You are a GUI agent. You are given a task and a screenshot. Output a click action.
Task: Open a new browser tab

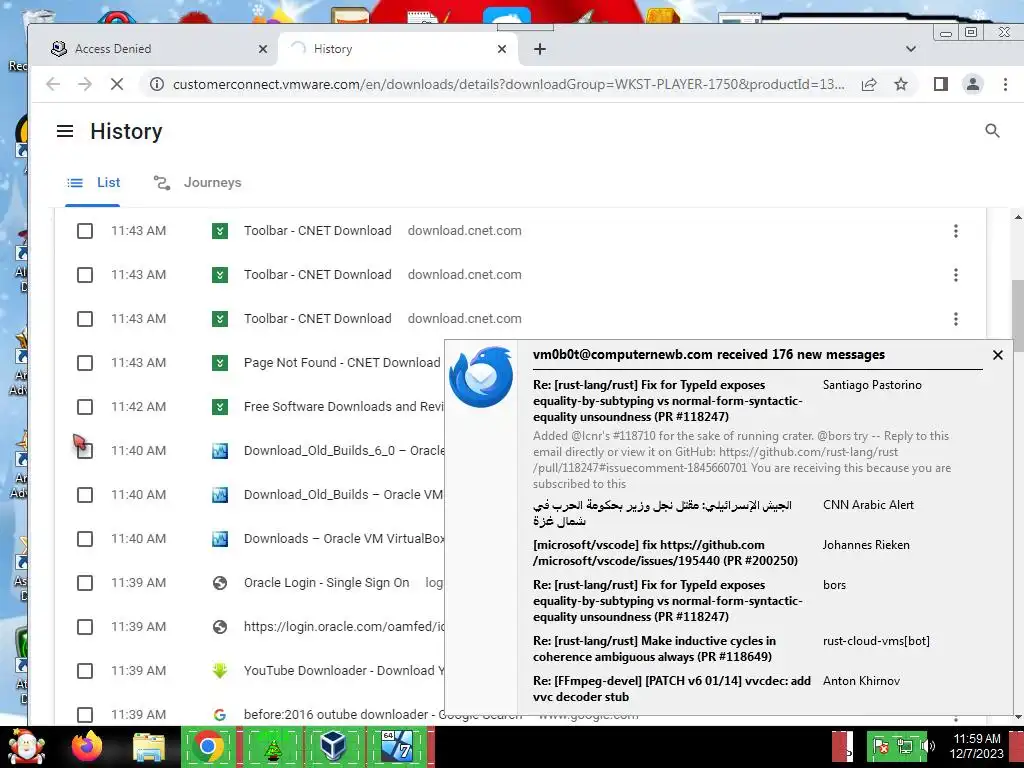coord(539,49)
